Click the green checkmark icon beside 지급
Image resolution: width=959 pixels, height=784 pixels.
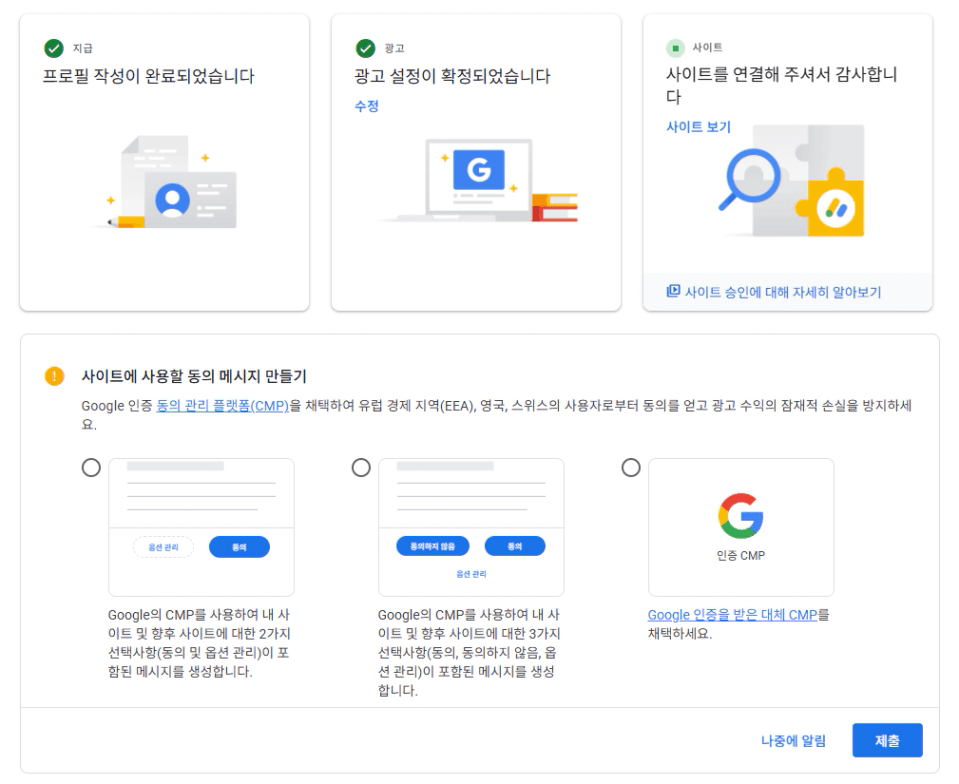tap(53, 48)
